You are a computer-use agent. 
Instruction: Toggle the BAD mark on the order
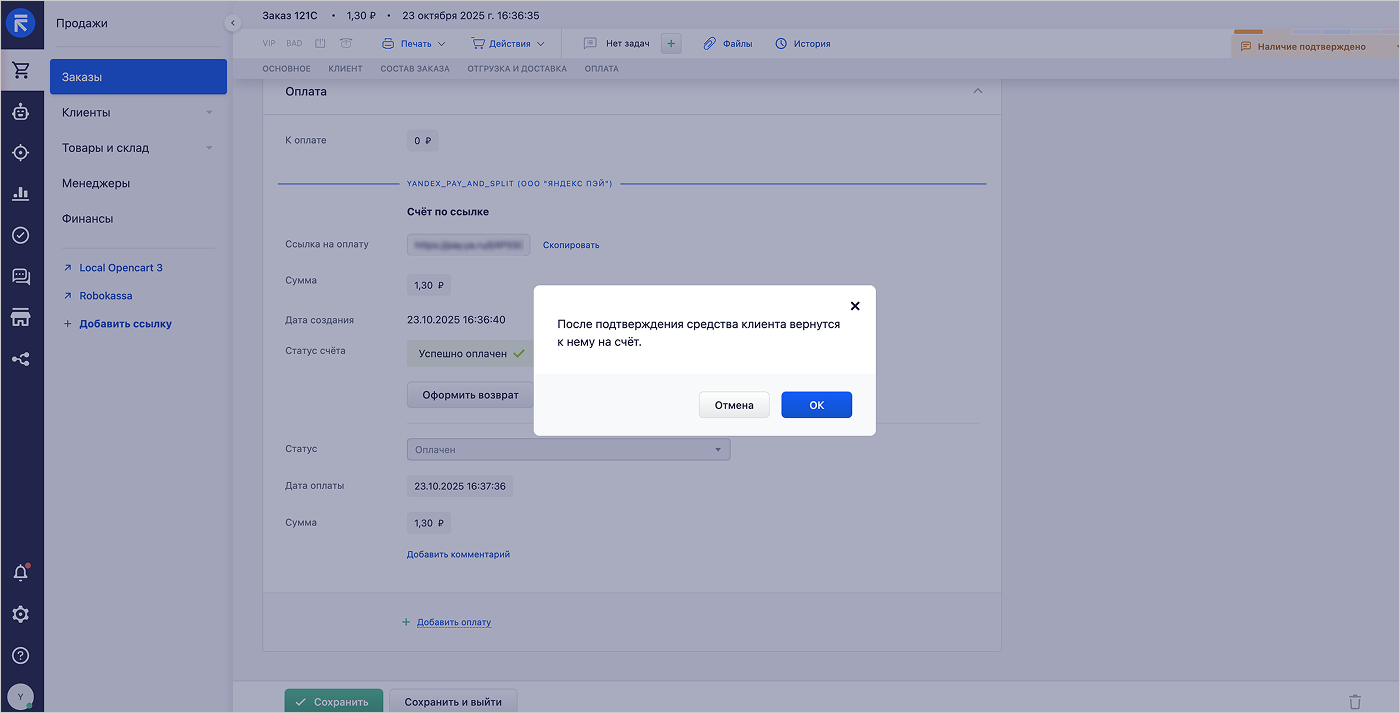(x=294, y=44)
